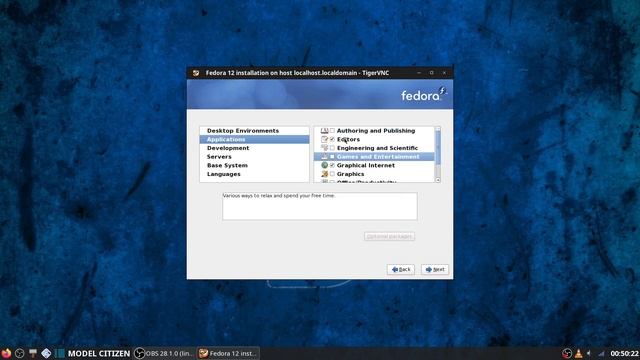The width and height of the screenshot is (640, 360).
Task: Uncheck the Graphical Internet checkbox
Action: click(332, 165)
